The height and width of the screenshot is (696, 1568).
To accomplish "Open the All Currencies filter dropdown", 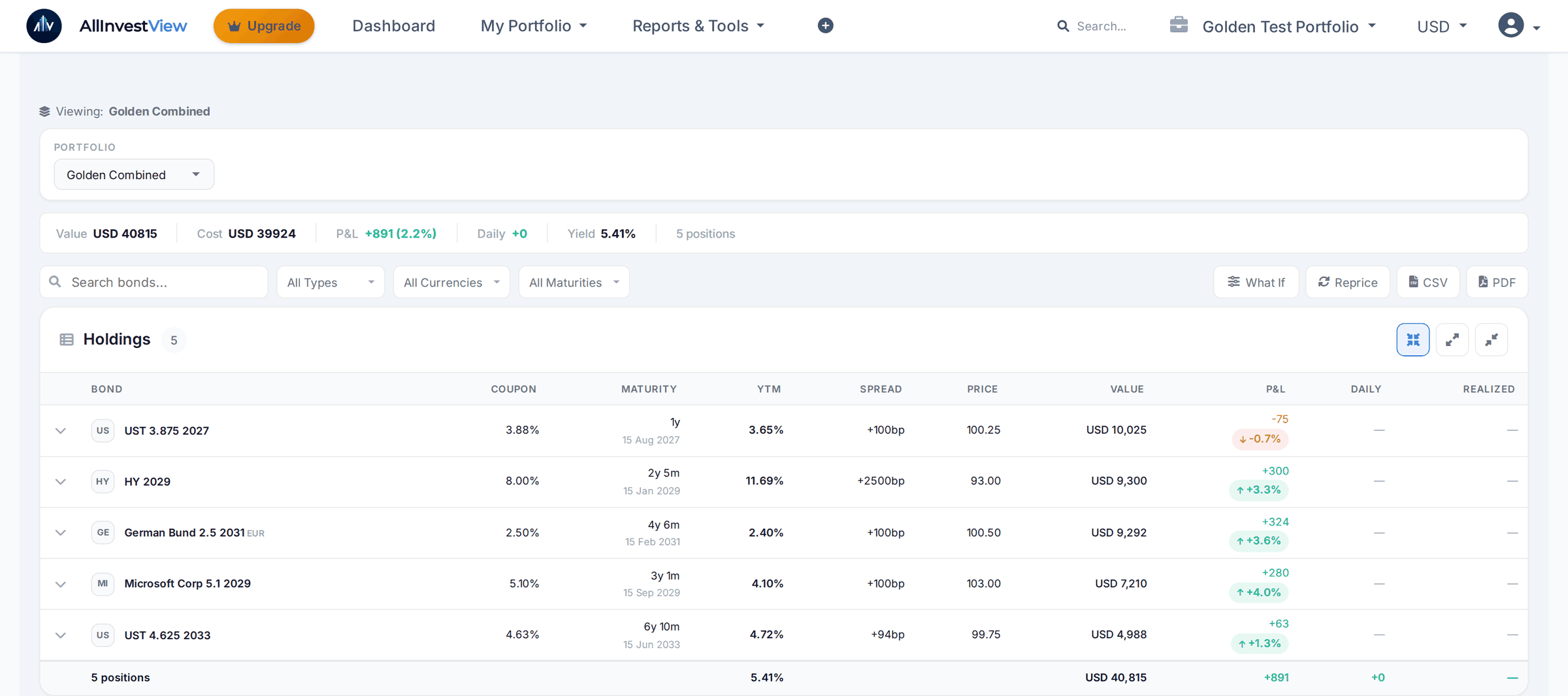I will point(451,282).
